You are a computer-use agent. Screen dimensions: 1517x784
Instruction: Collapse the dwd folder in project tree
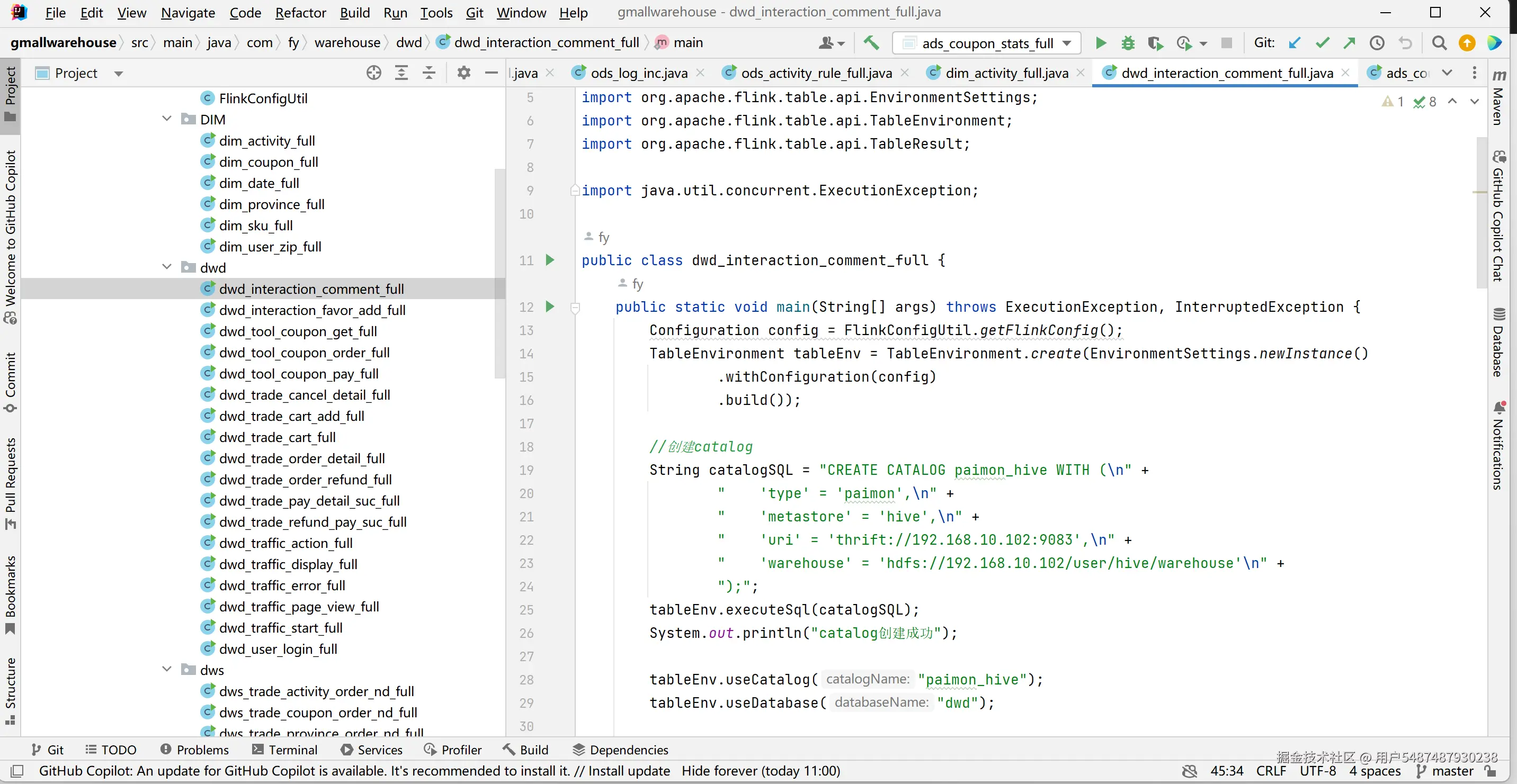pyautogui.click(x=167, y=267)
